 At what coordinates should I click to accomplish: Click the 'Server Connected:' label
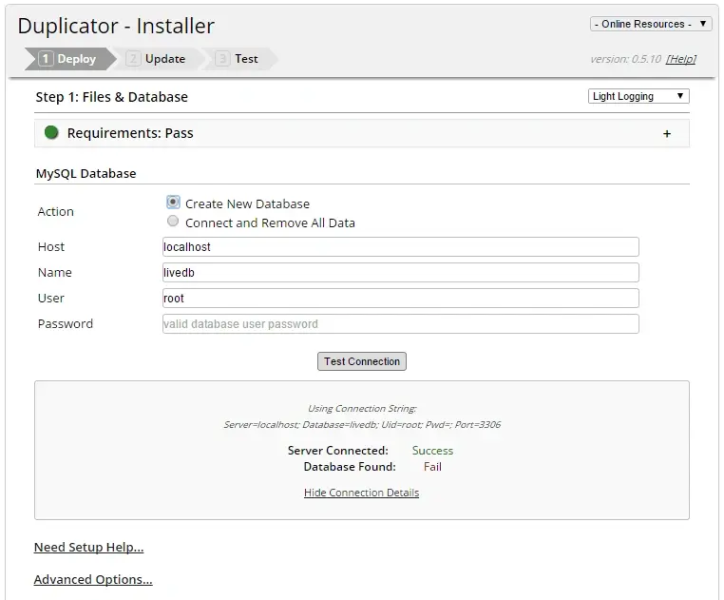(338, 451)
